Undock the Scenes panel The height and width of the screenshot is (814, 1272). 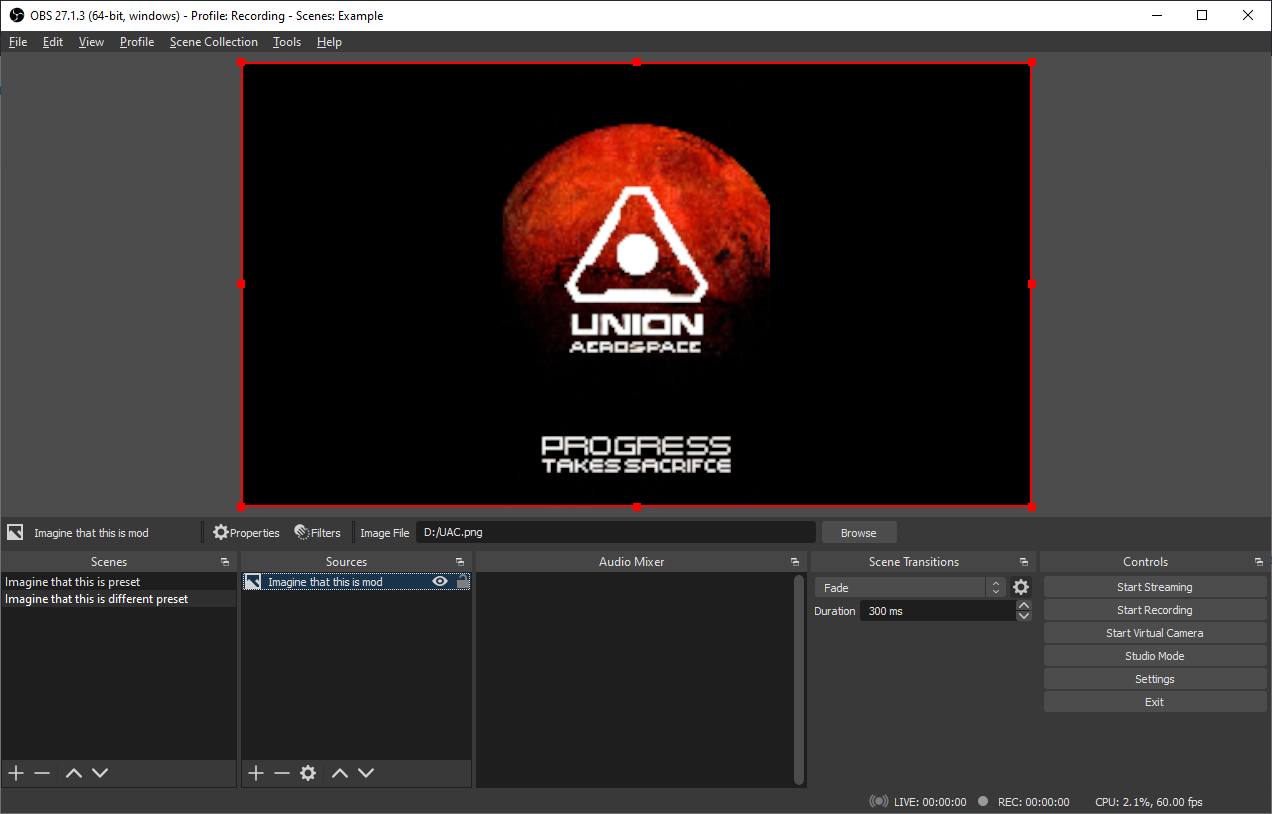(x=224, y=562)
